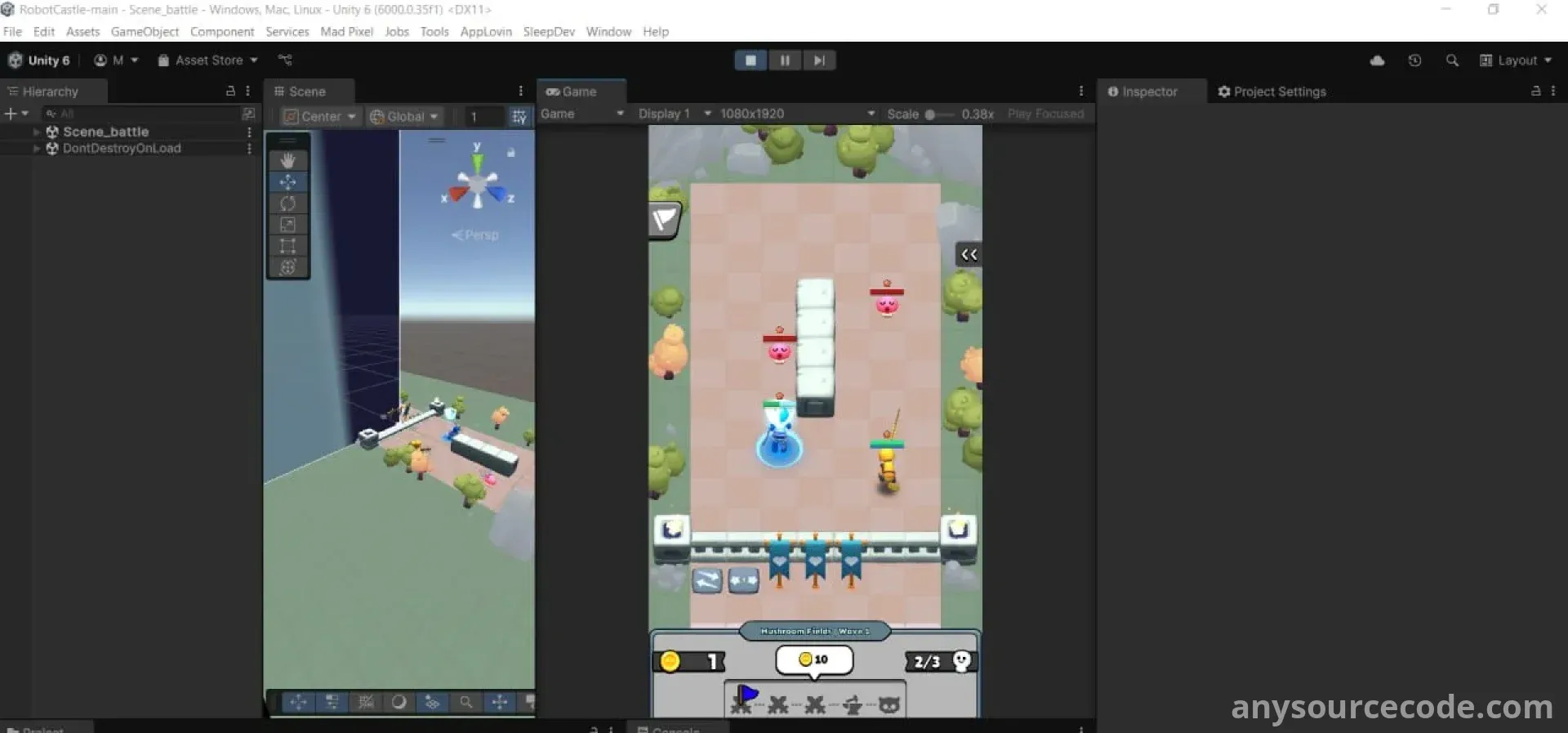The height and width of the screenshot is (733, 1568).
Task: Select the Move tool in Scene
Action: pyautogui.click(x=287, y=181)
